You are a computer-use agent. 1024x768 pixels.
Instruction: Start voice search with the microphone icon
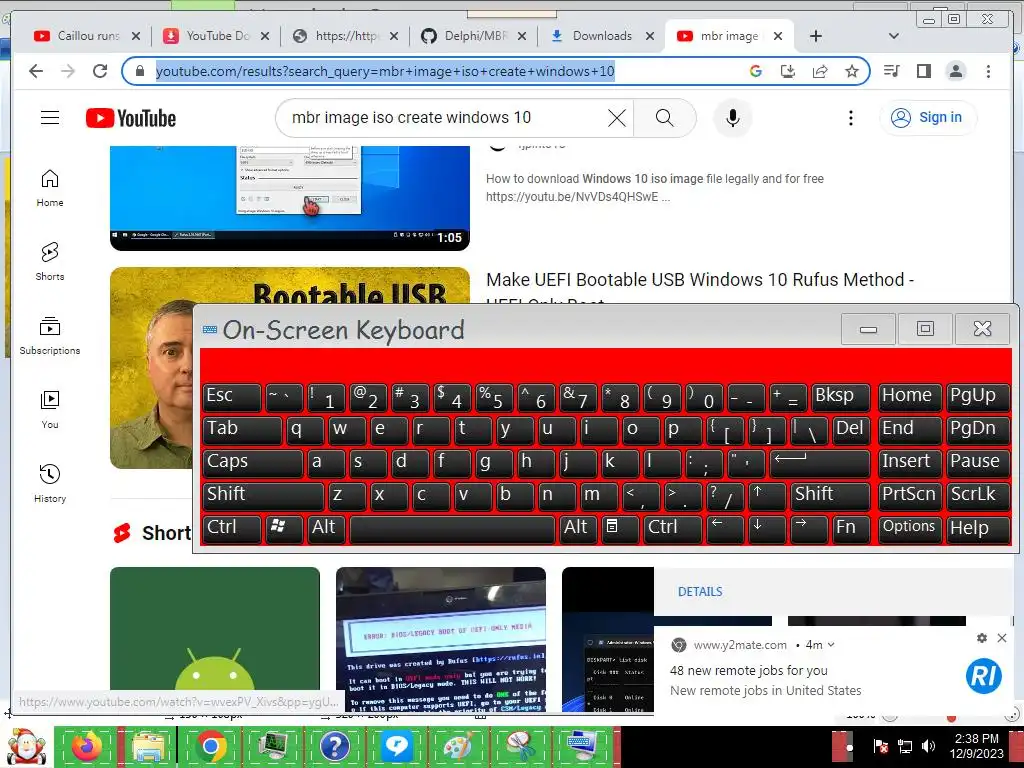(x=733, y=118)
